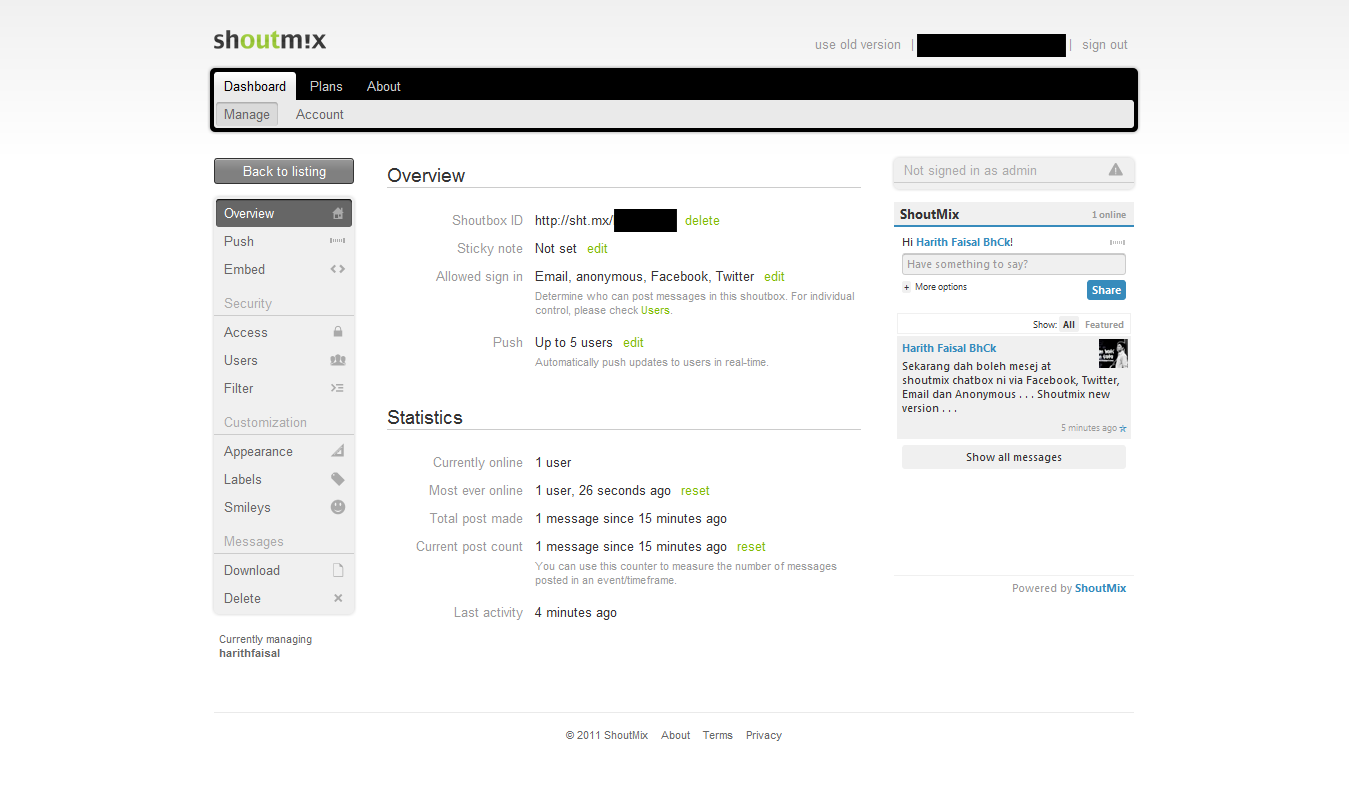Viewport: 1349px width, 787px height.
Task: Click the harithfaisal currently managing name
Action: (250, 653)
